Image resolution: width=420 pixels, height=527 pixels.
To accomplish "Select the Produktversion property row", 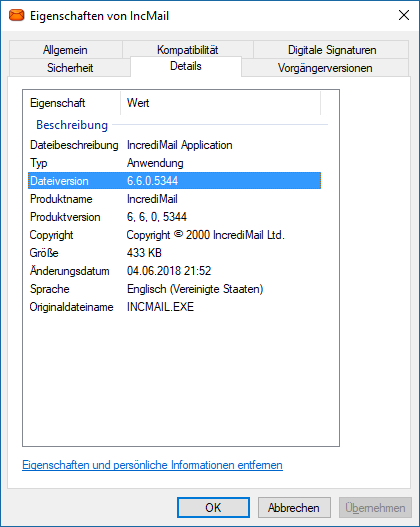I will tap(174, 217).
